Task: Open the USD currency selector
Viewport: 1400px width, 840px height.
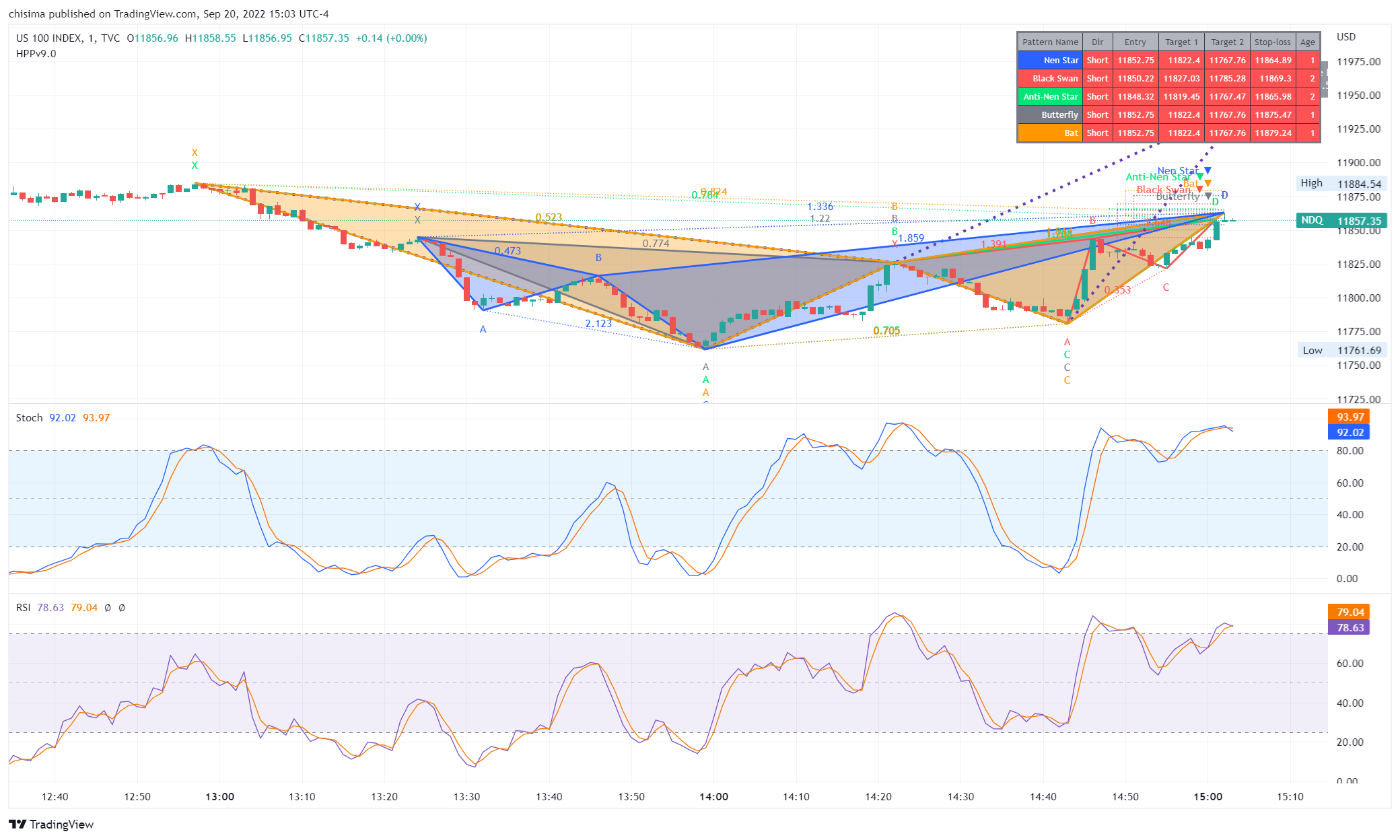Action: tap(1346, 37)
